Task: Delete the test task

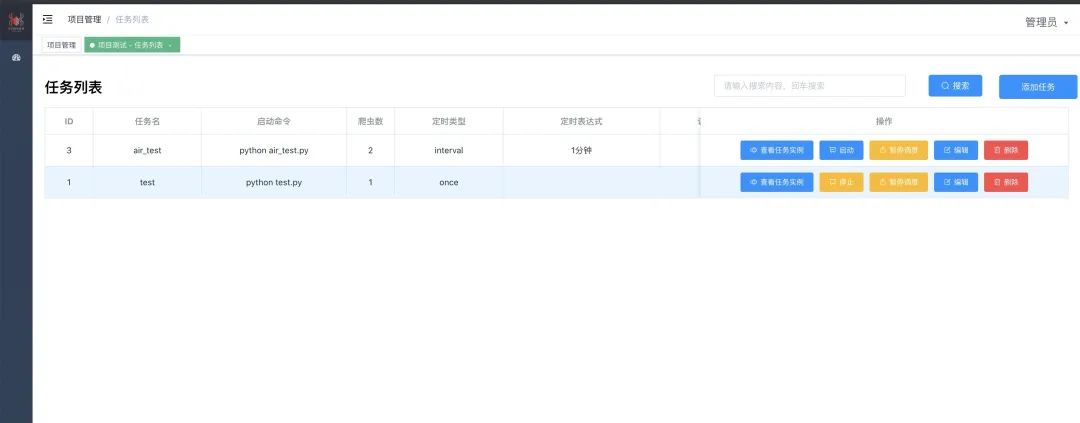Action: [1005, 182]
